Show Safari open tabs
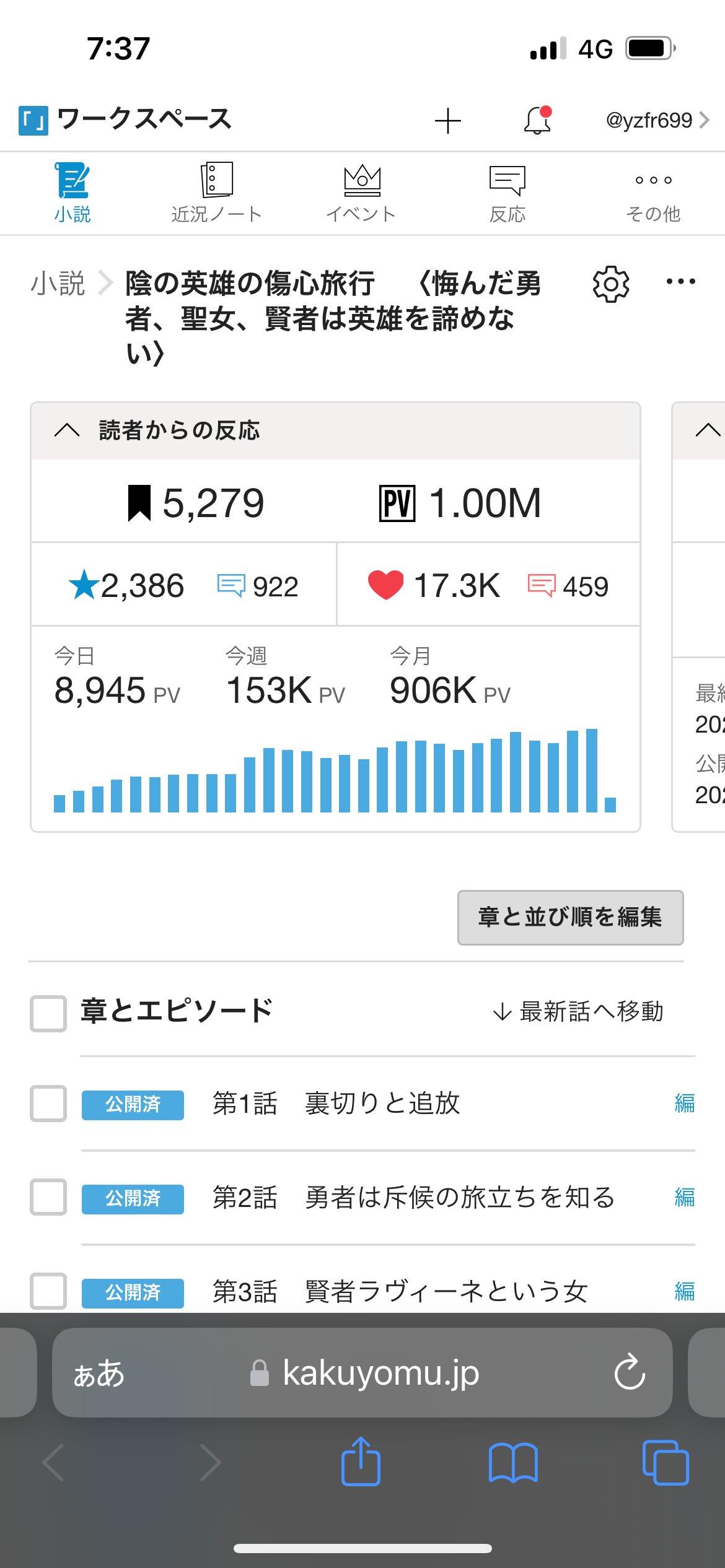725x1568 pixels. tap(666, 1463)
